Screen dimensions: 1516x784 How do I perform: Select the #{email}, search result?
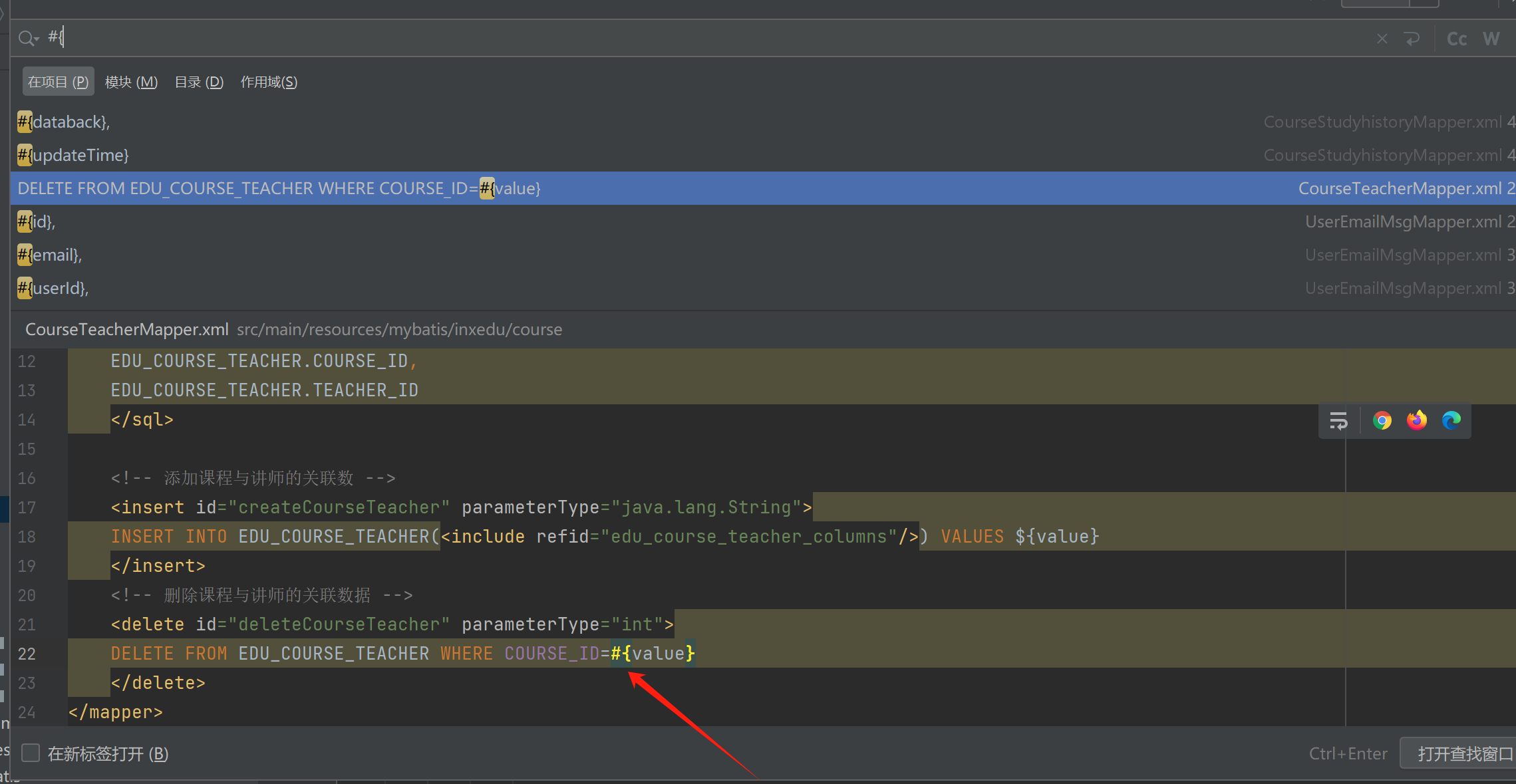pos(763,255)
